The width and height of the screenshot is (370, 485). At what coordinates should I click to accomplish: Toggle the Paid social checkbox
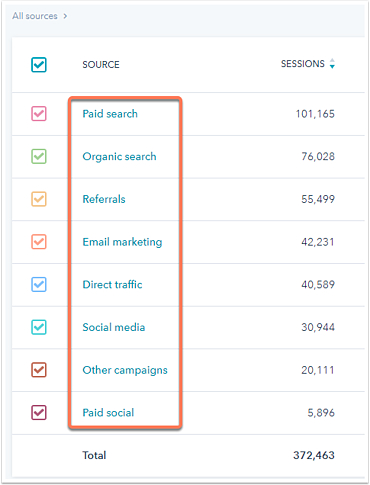39,412
